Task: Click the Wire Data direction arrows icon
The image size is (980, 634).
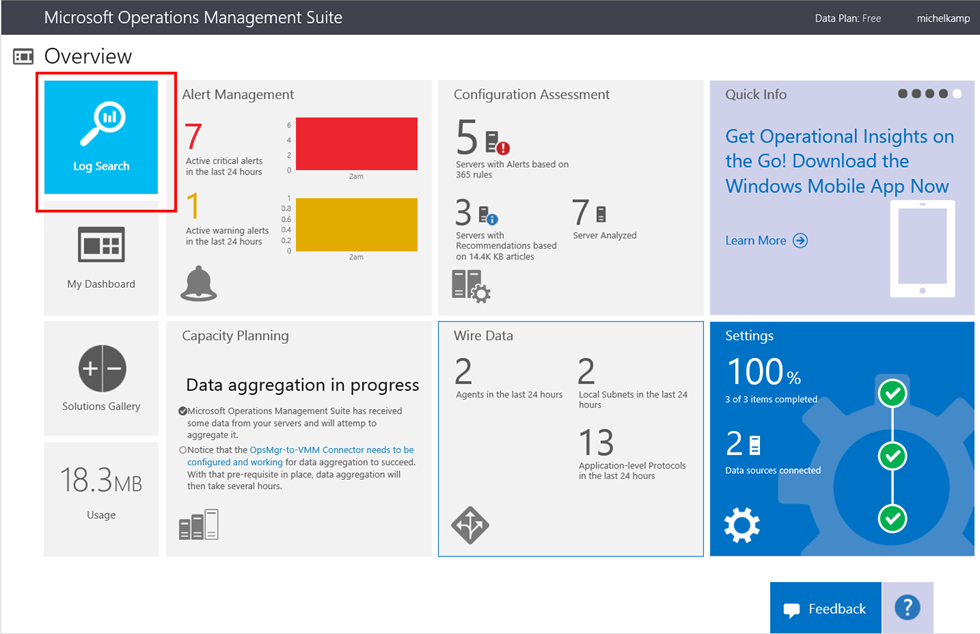Action: point(470,525)
